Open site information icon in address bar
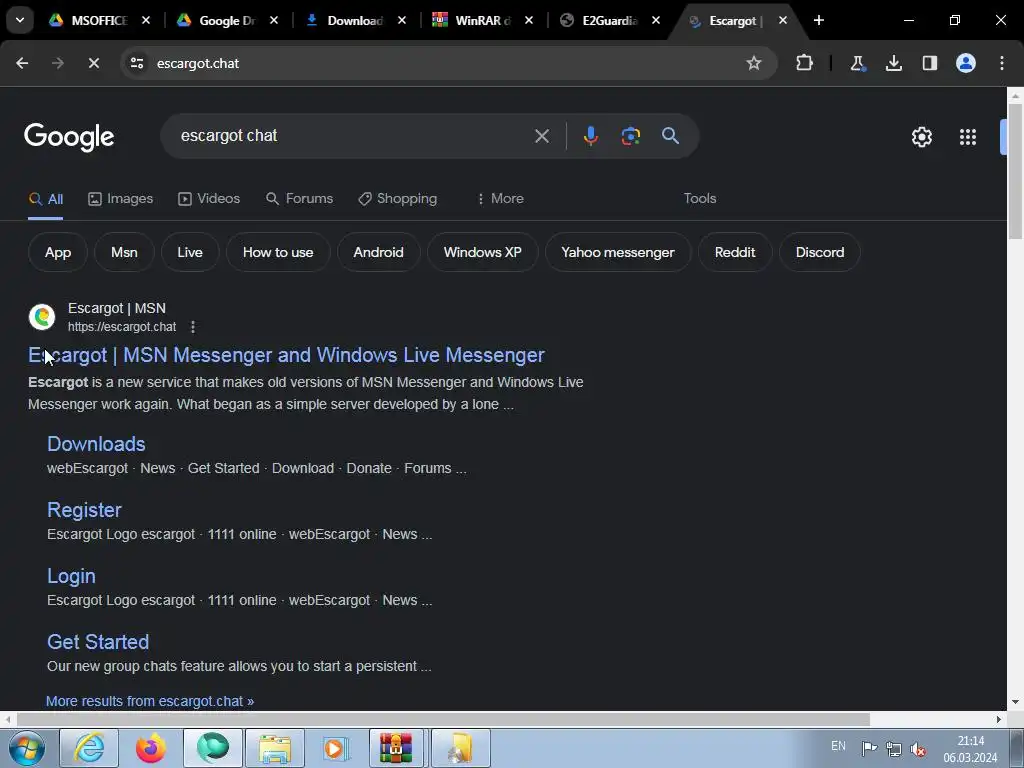The height and width of the screenshot is (768, 1024). 136,63
